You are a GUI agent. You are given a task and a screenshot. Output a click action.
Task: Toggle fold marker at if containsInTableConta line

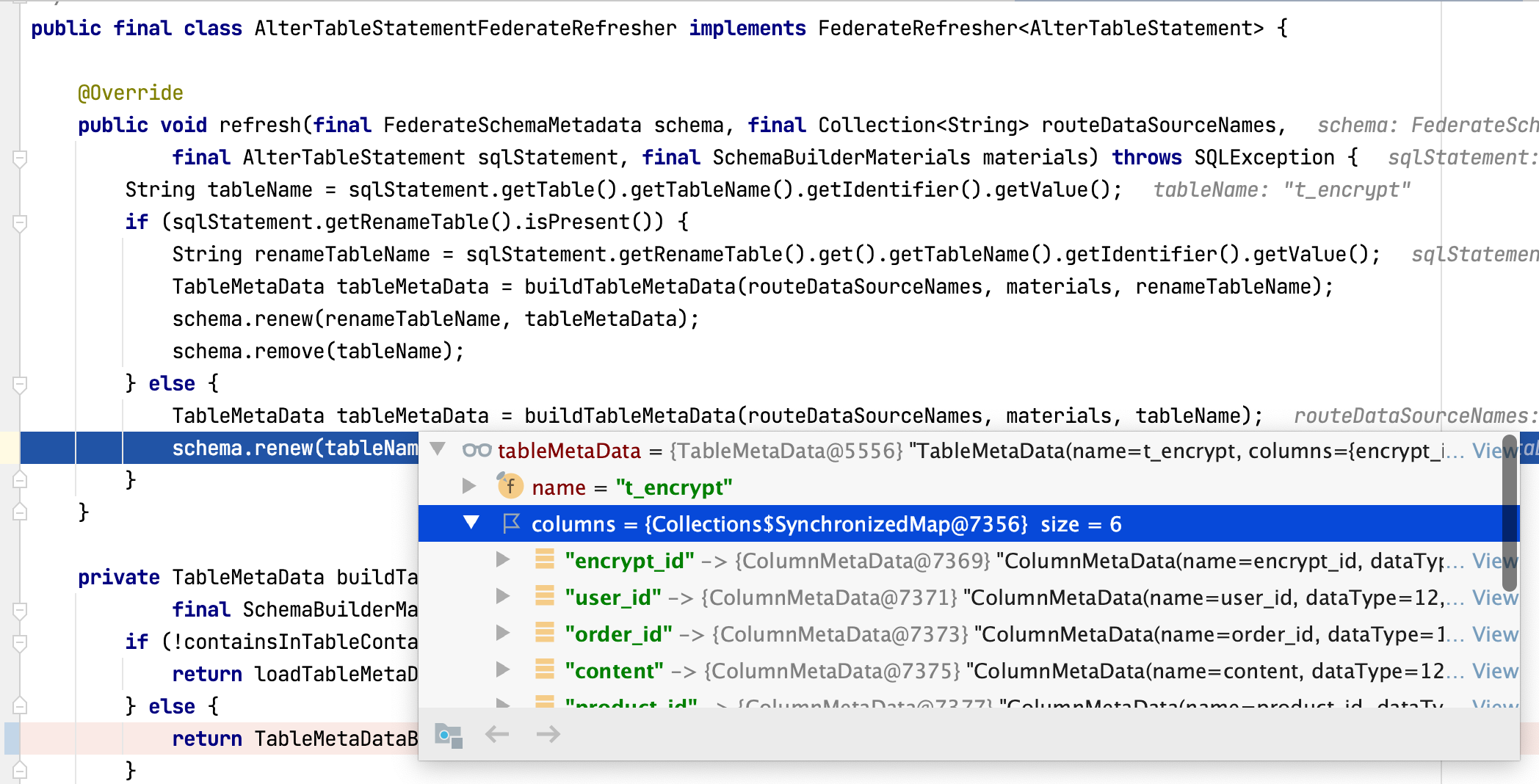point(20,642)
